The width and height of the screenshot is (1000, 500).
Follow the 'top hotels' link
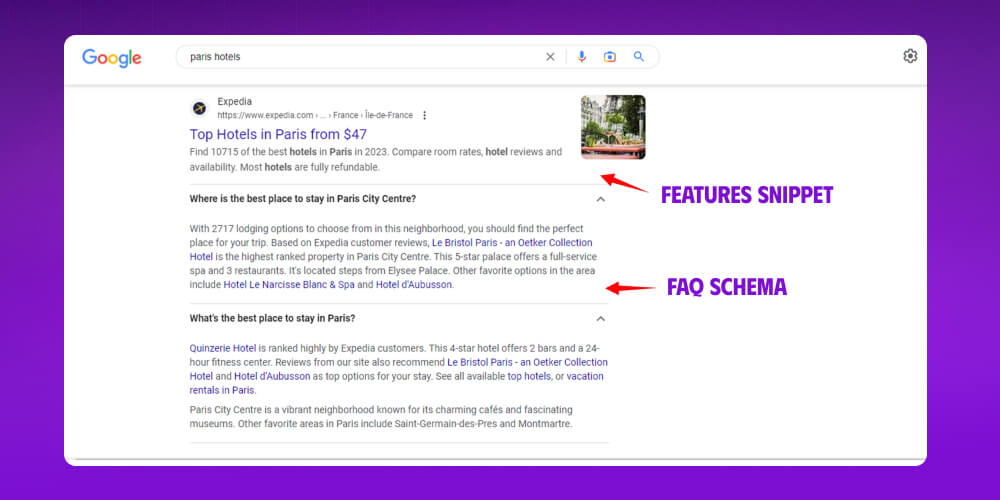[529, 376]
